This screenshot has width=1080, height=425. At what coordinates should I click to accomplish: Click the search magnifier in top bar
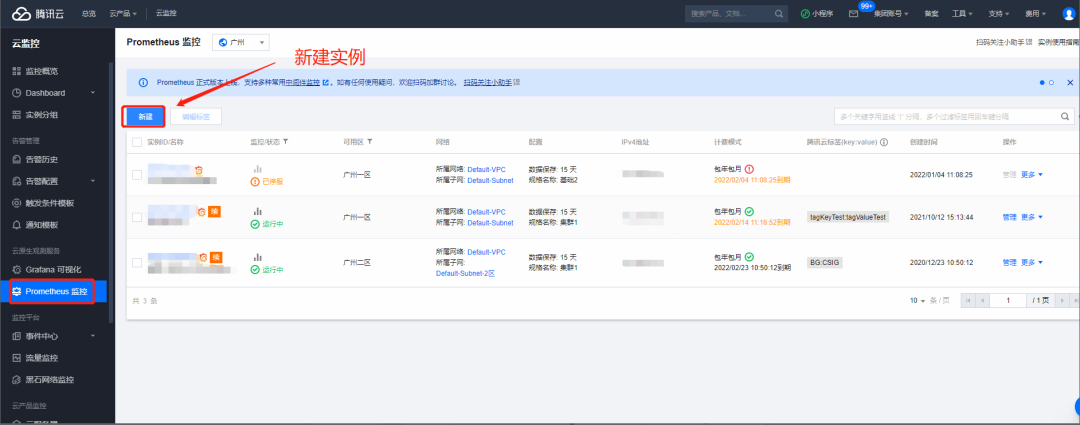pos(779,14)
